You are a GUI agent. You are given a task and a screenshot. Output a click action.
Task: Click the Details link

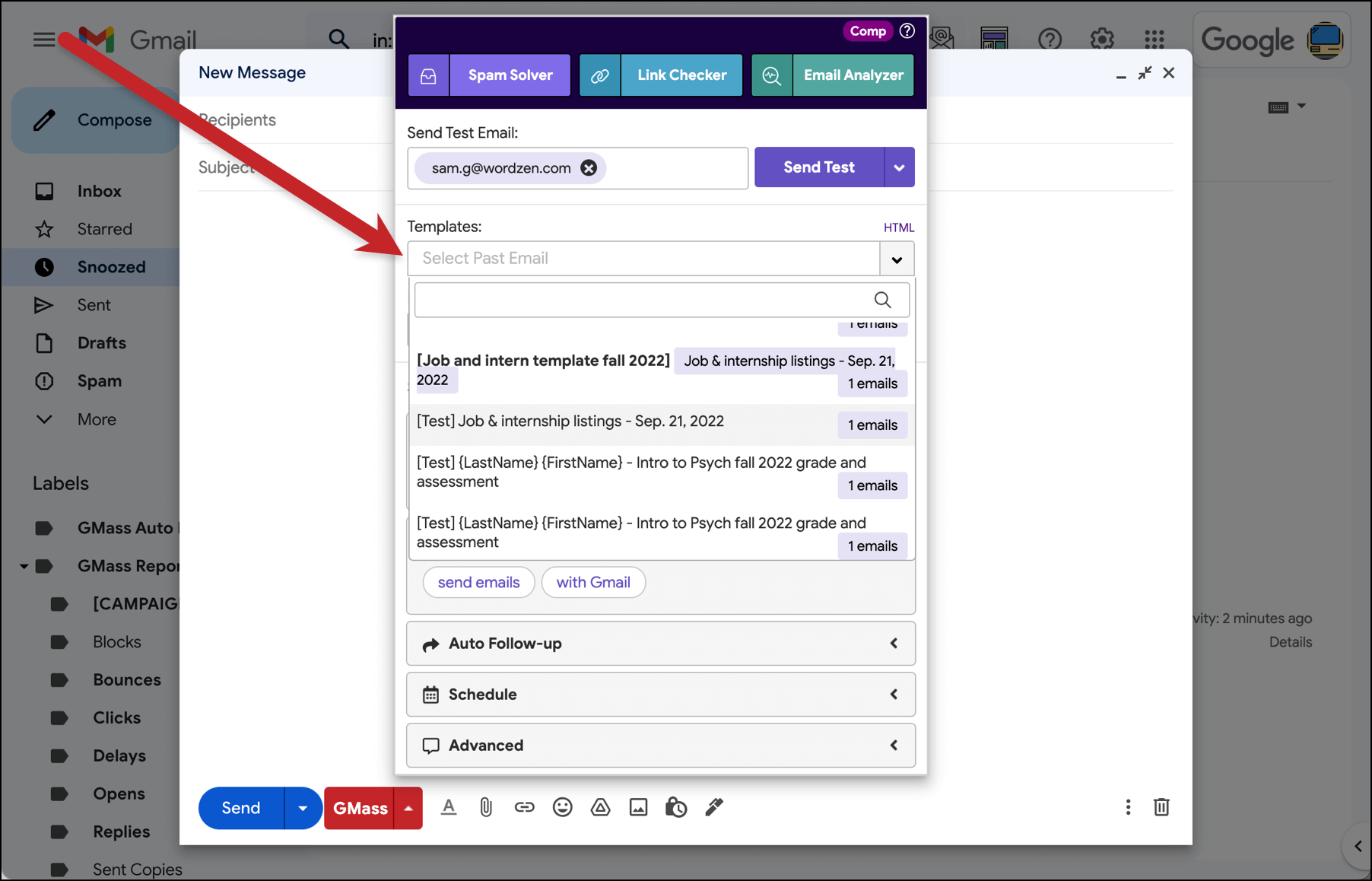pos(1291,642)
